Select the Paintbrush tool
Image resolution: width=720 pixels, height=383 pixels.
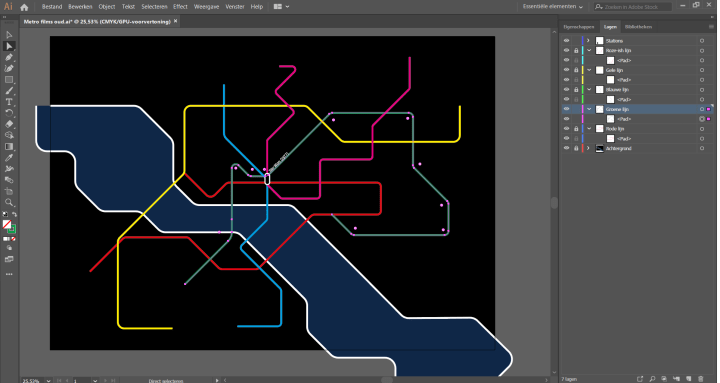(9, 91)
